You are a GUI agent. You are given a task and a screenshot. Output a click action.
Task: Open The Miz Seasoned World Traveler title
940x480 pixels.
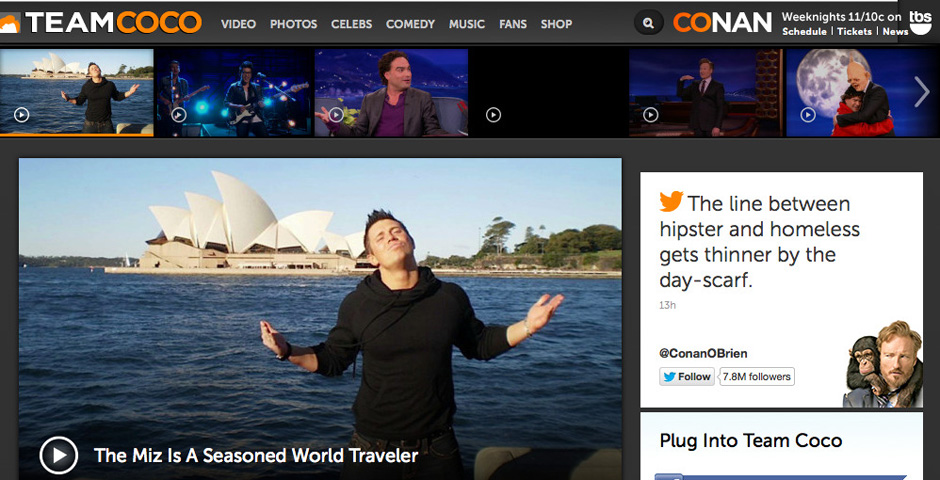[256, 455]
